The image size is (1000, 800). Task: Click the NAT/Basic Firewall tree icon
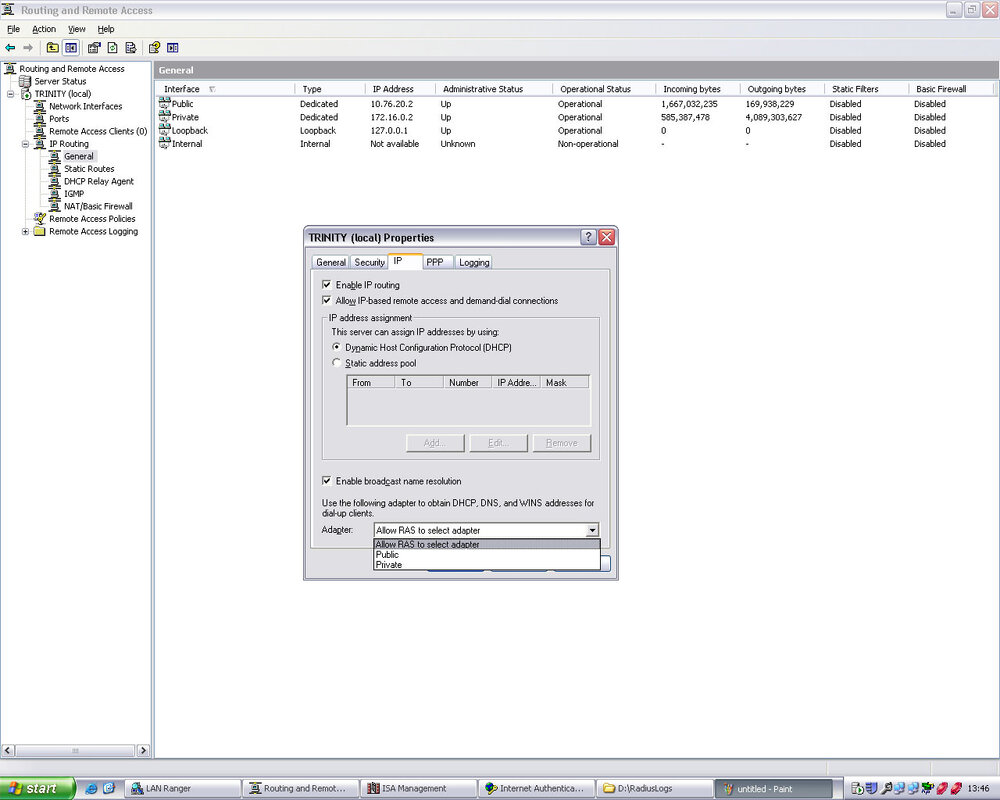coord(55,205)
